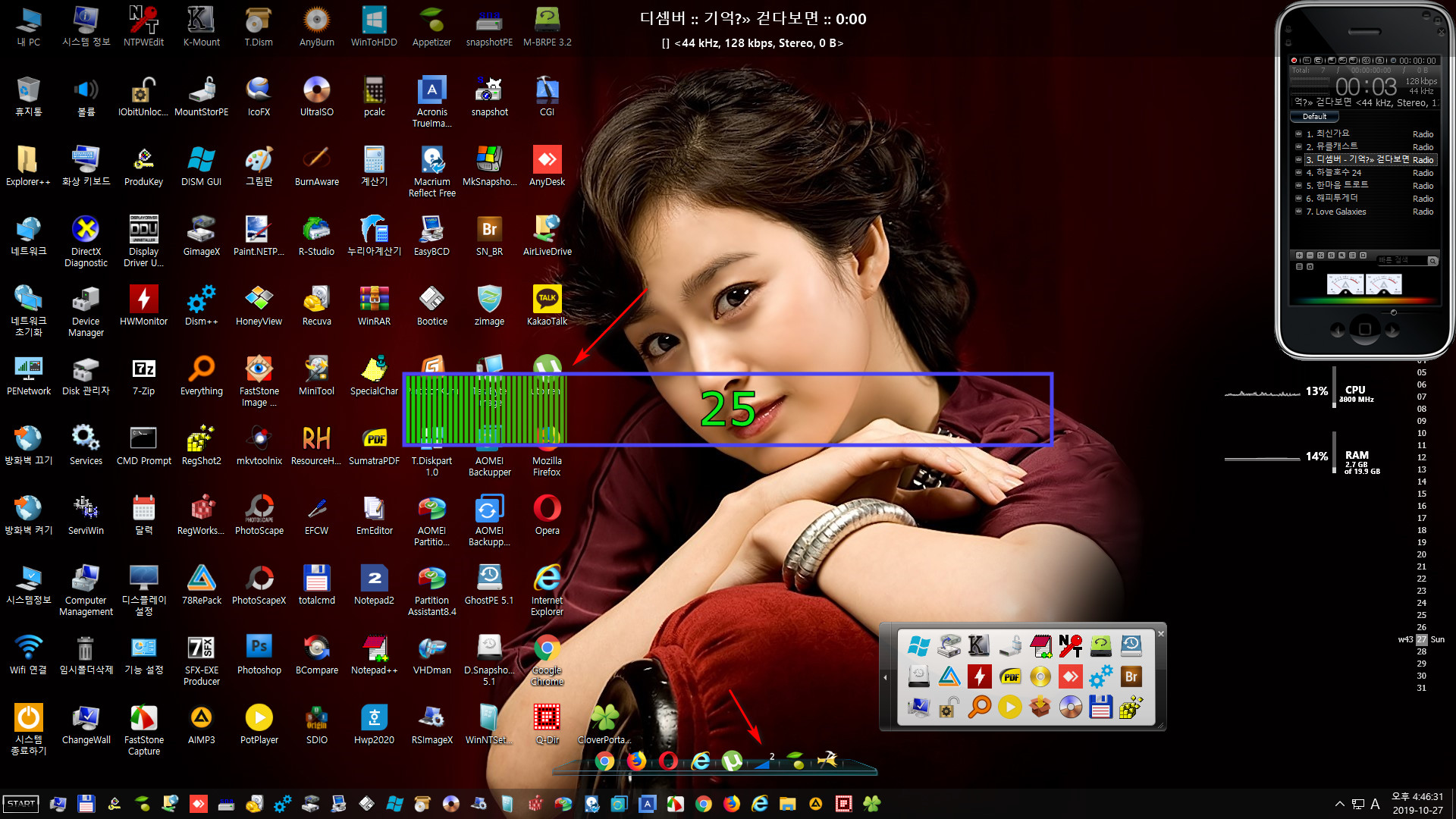Open taskbar clock showing 4:46:31

[1417, 803]
